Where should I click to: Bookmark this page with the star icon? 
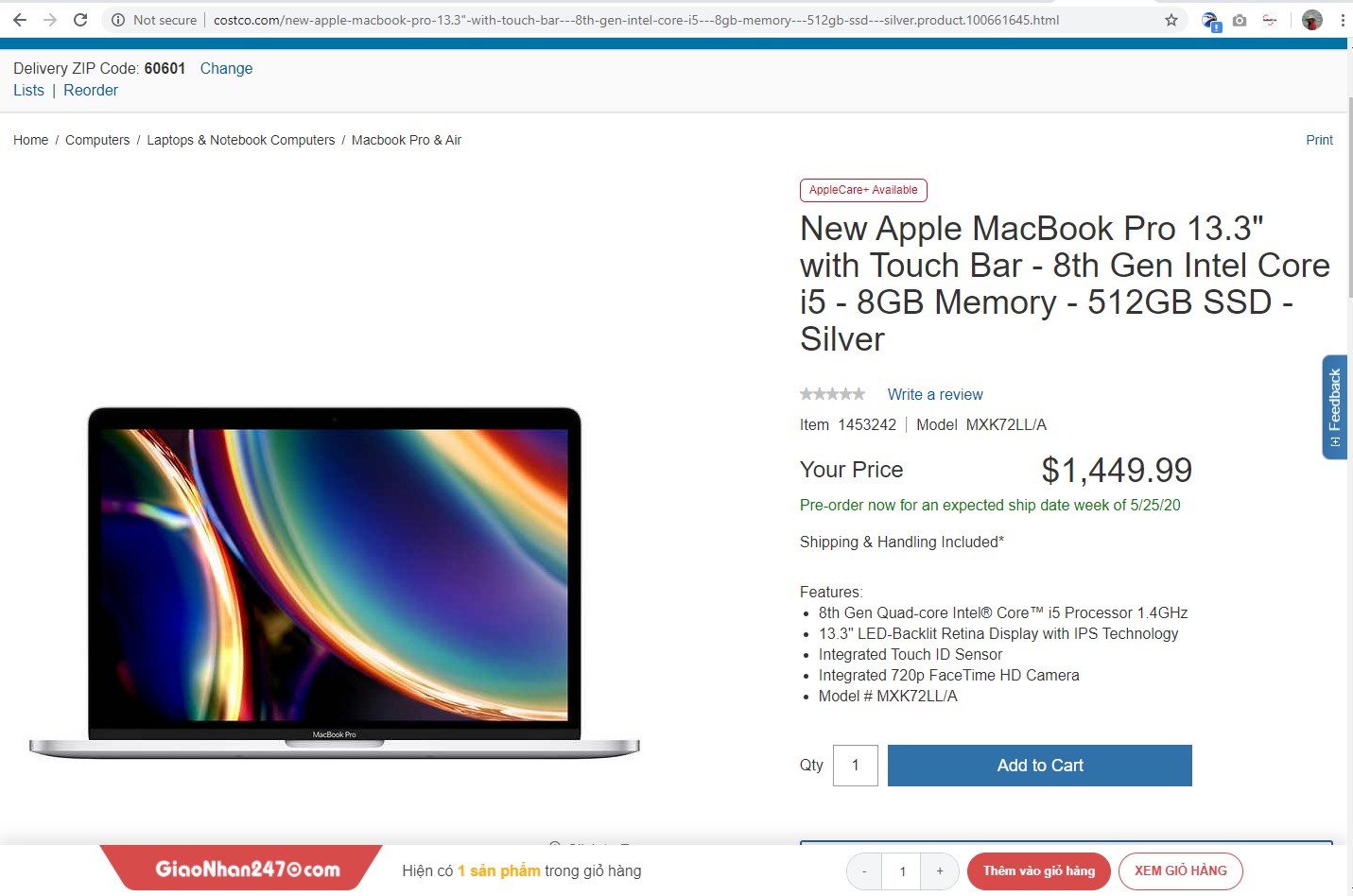[x=1171, y=20]
